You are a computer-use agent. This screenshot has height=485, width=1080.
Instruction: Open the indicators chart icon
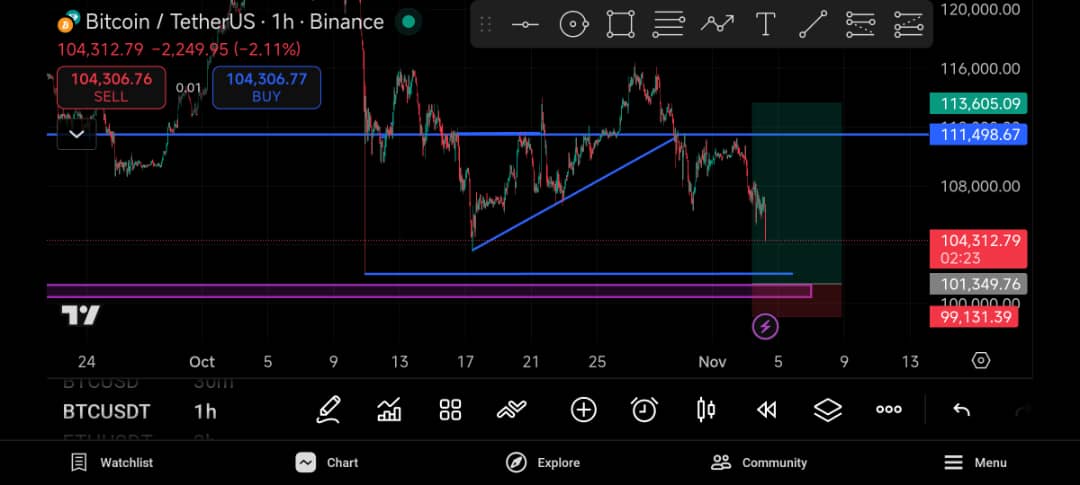389,410
